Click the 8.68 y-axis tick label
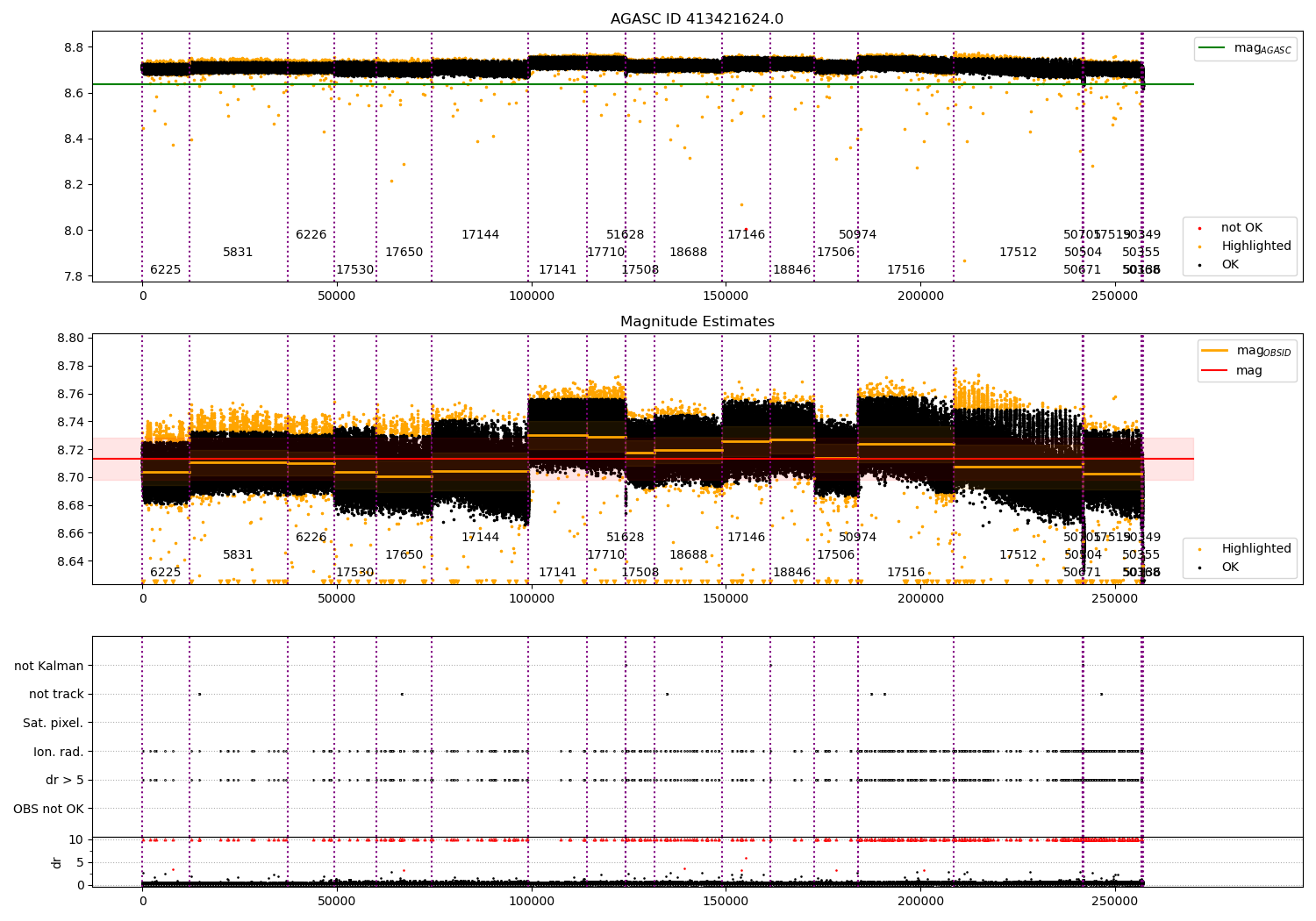1316x921 pixels. click(x=70, y=506)
